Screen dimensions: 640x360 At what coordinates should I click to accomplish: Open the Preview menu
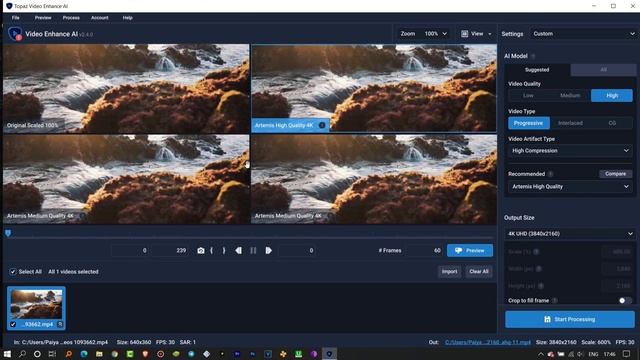pos(43,18)
